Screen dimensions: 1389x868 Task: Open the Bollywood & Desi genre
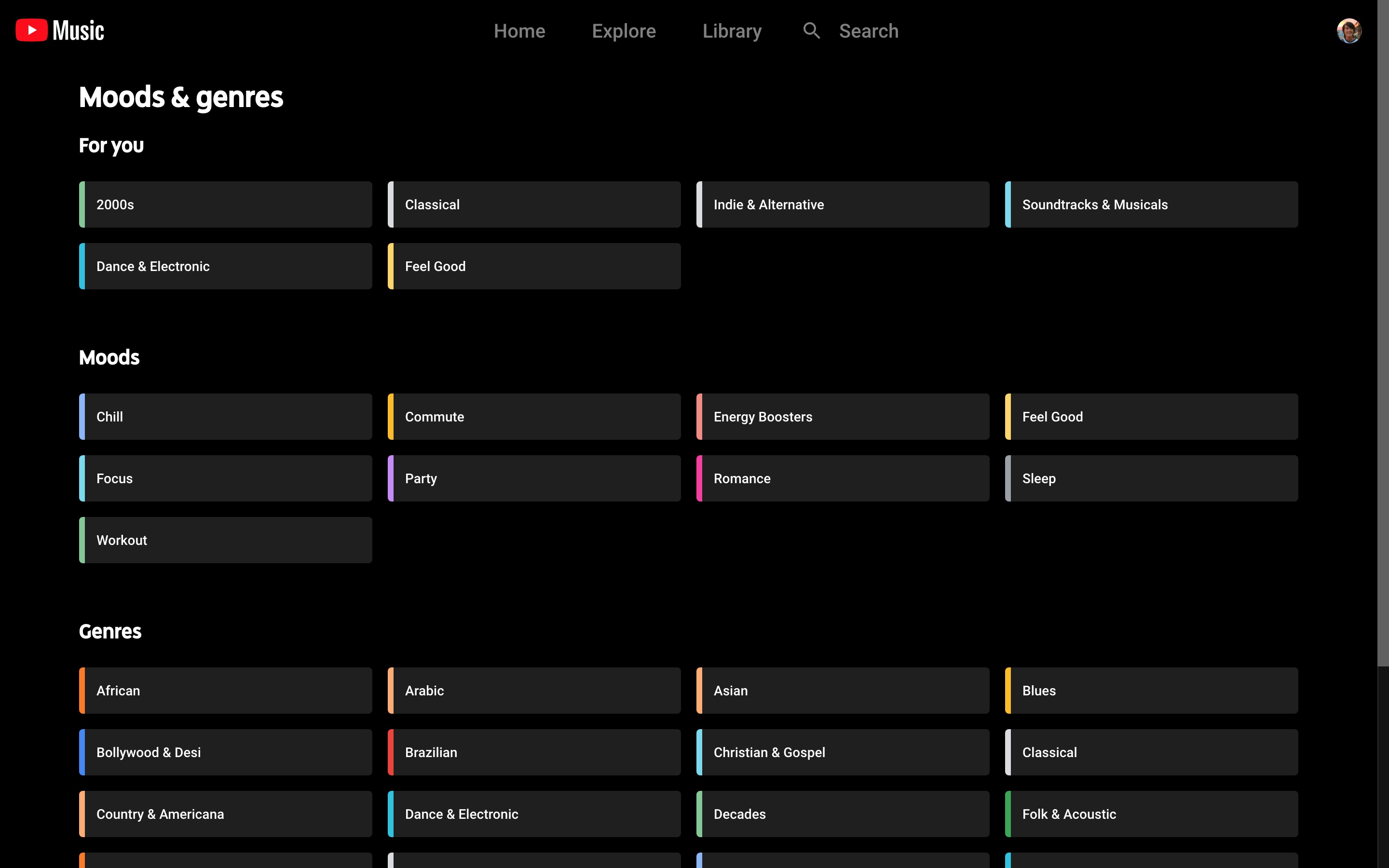(225, 752)
